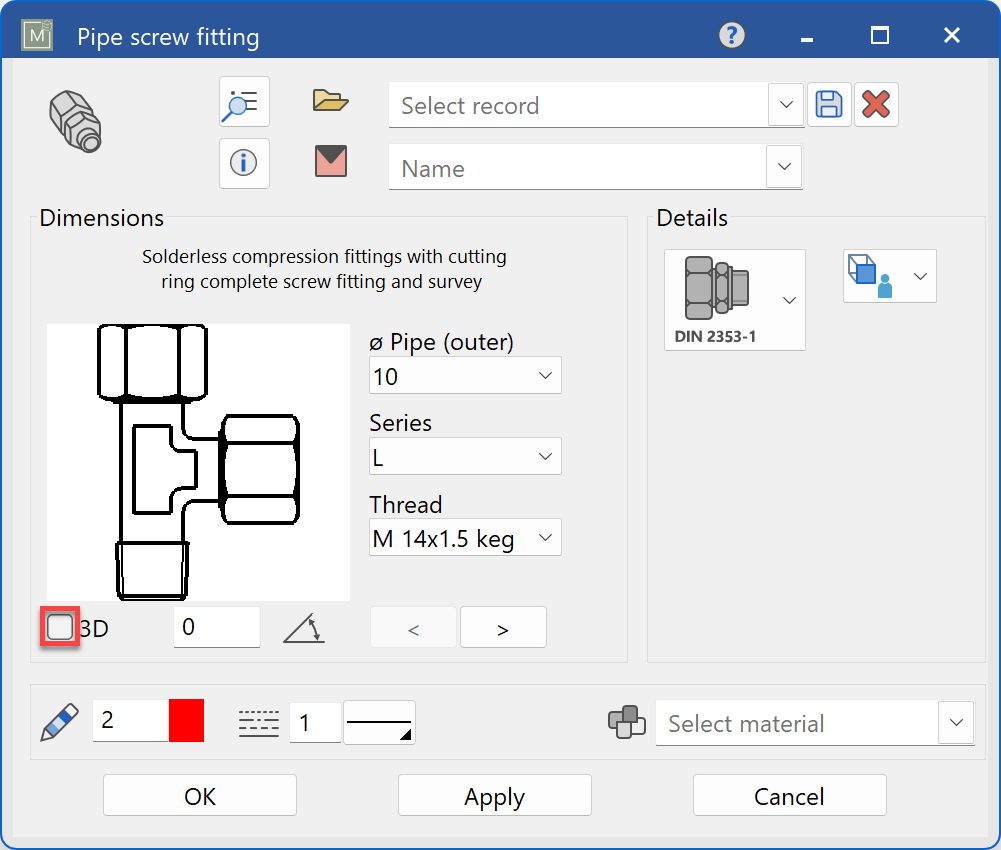Click the material cubes icon

point(627,723)
